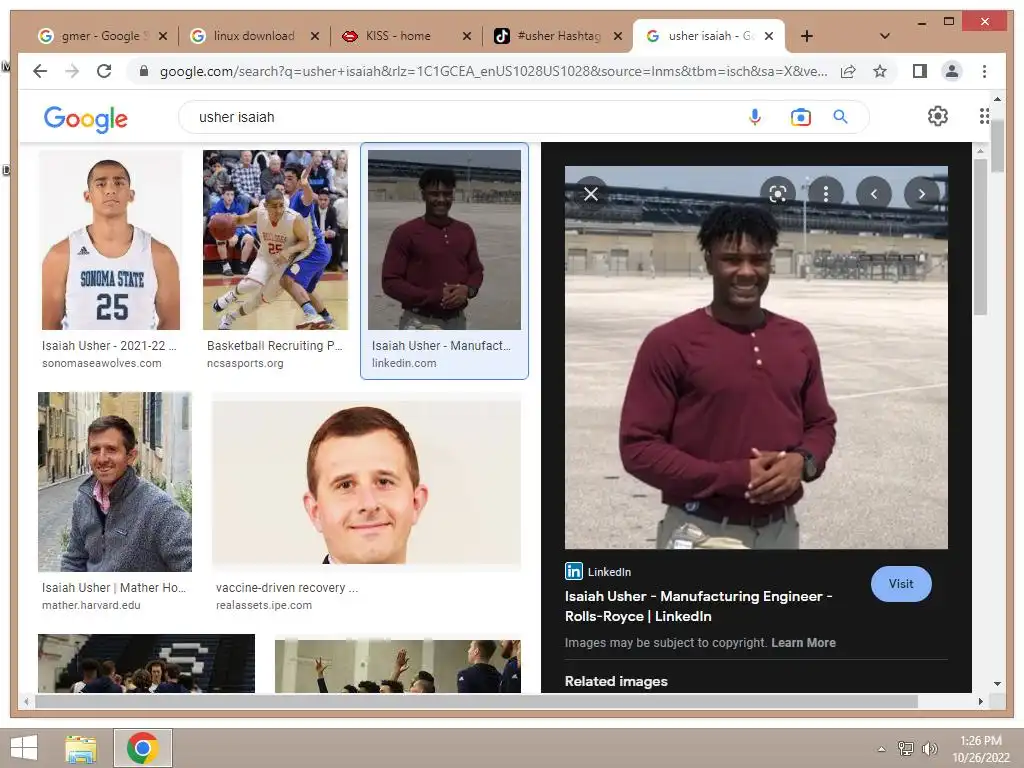Image resolution: width=1024 pixels, height=768 pixels.
Task: Click the padlock site info icon
Action: point(144,71)
